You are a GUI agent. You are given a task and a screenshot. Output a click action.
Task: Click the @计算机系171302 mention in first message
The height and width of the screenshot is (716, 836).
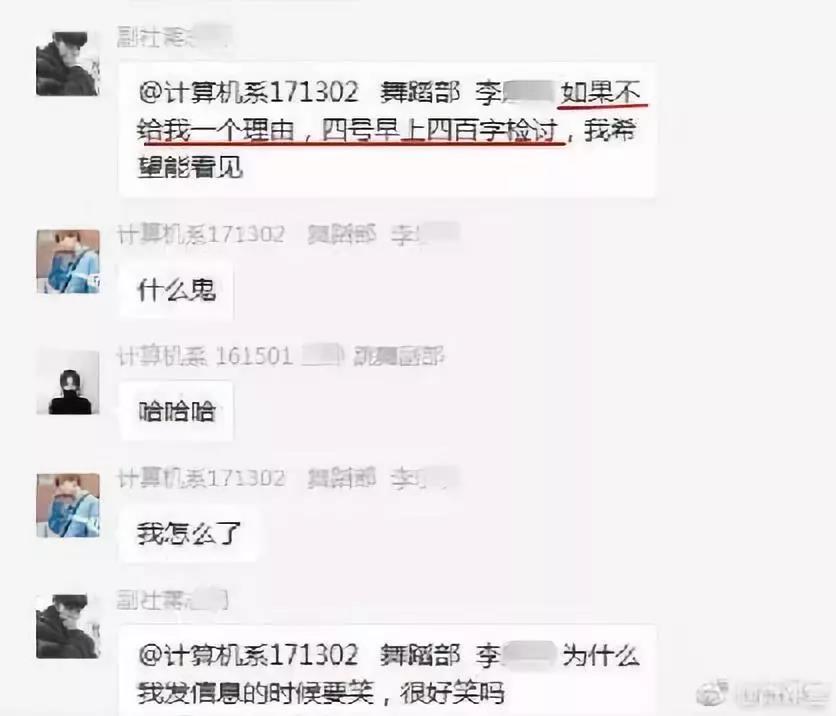click(x=248, y=92)
